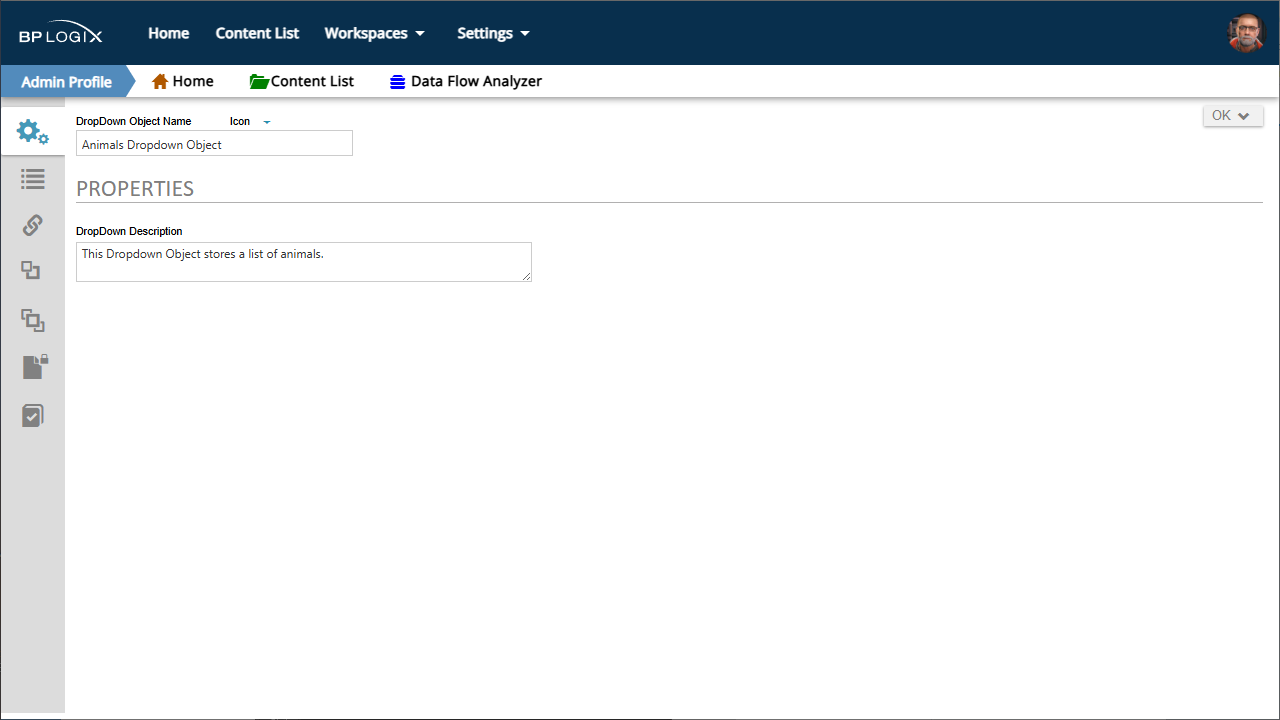Open the user avatar profile menu

(1246, 33)
